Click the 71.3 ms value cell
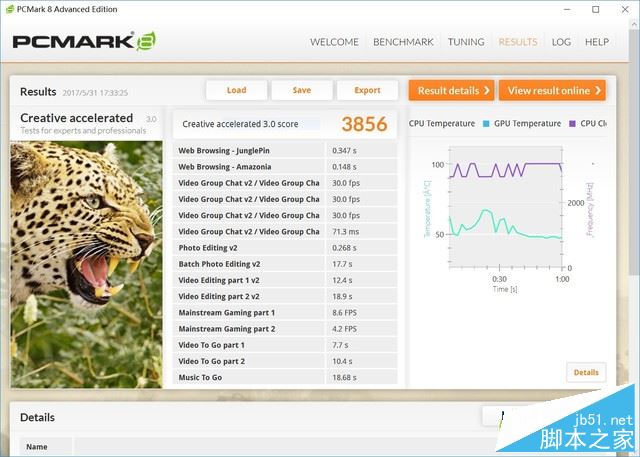The image size is (640, 457). point(362,232)
